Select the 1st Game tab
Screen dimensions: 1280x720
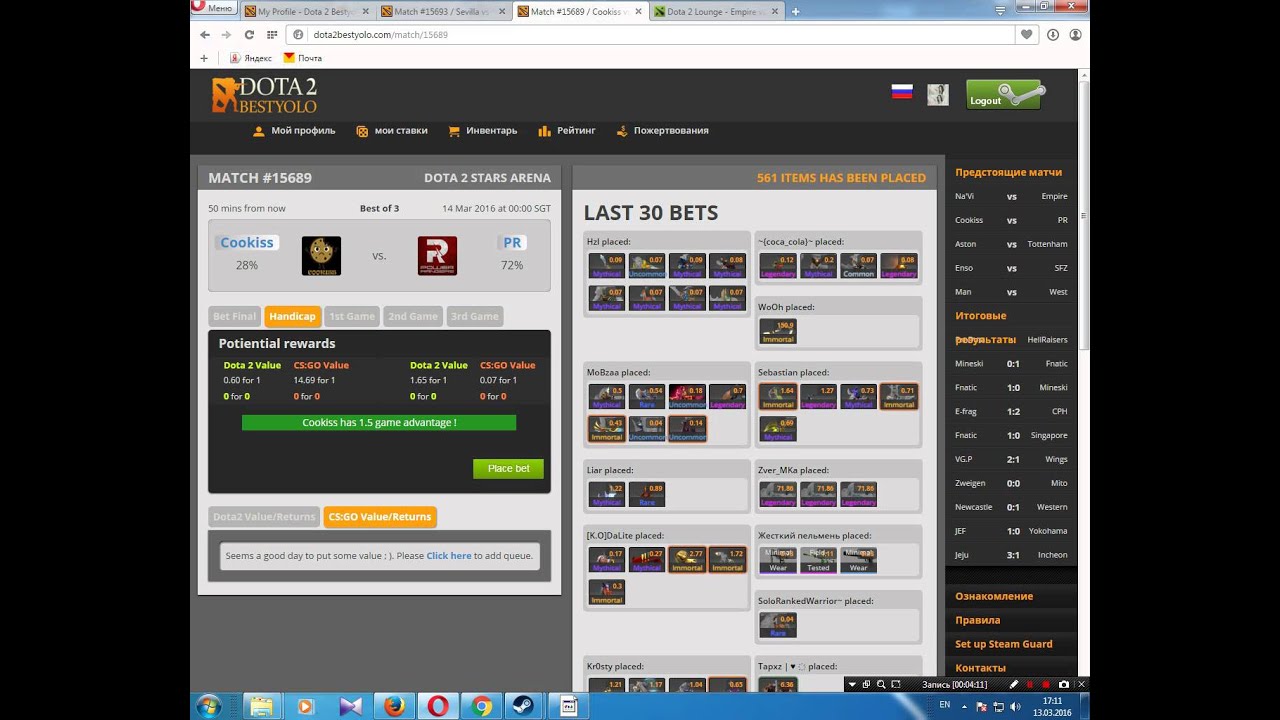coord(352,316)
